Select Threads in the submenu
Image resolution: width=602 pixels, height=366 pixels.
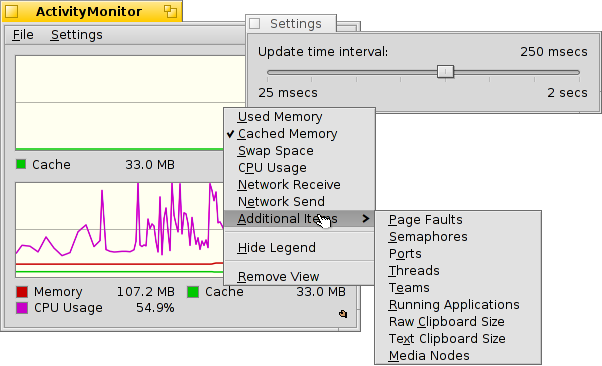pos(458,270)
